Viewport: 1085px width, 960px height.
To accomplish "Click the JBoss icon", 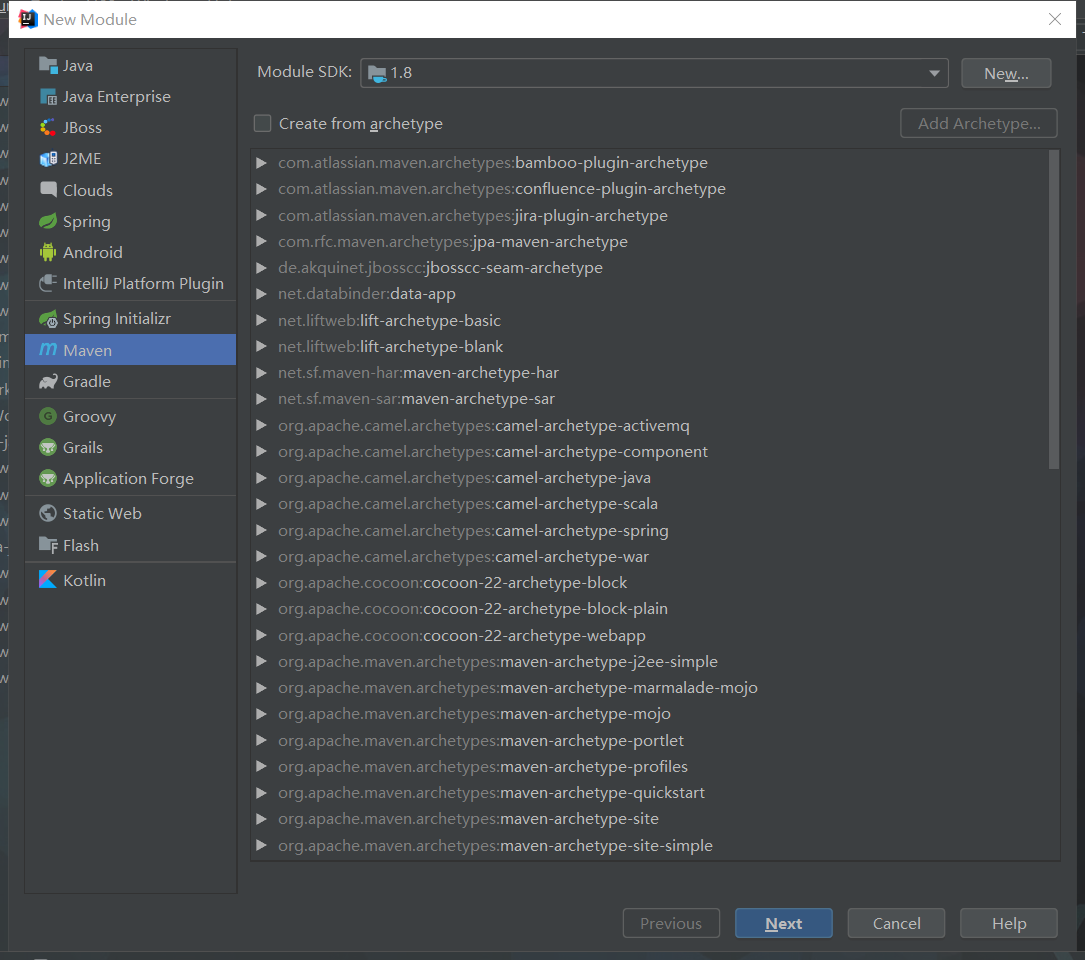I will point(48,128).
